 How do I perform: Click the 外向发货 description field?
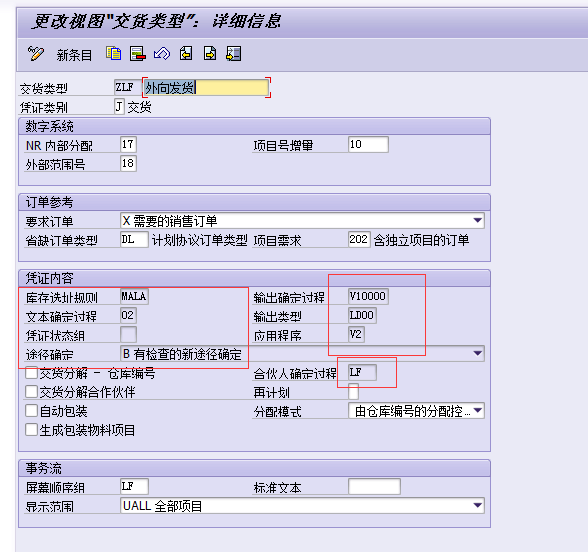pyautogui.click(x=206, y=88)
